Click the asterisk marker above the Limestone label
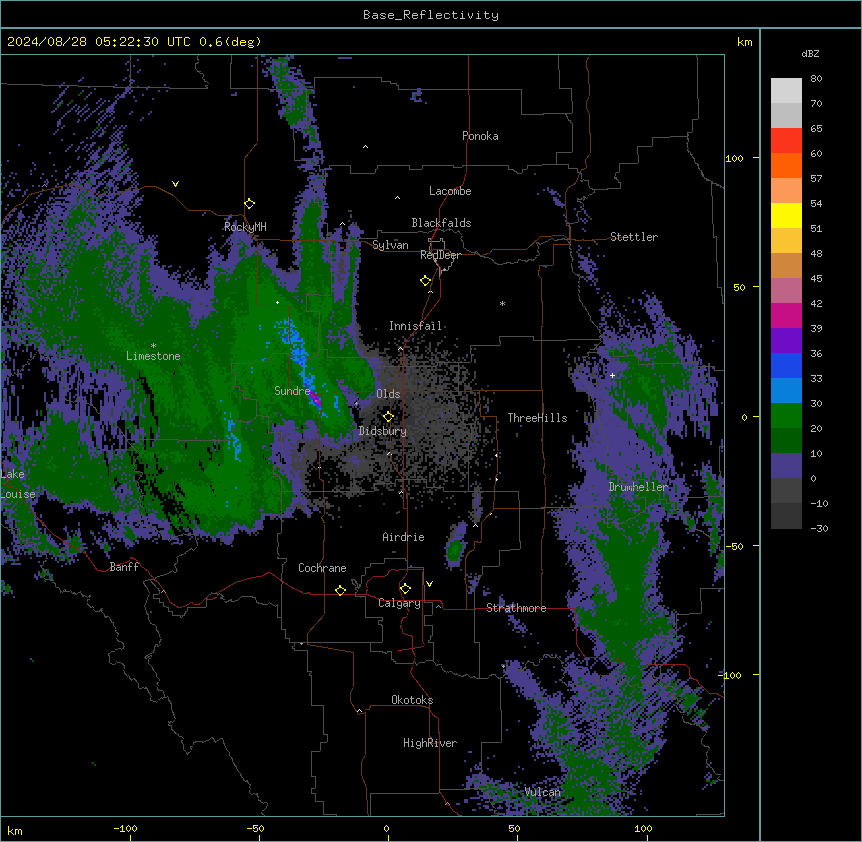This screenshot has width=862, height=842. (153, 346)
